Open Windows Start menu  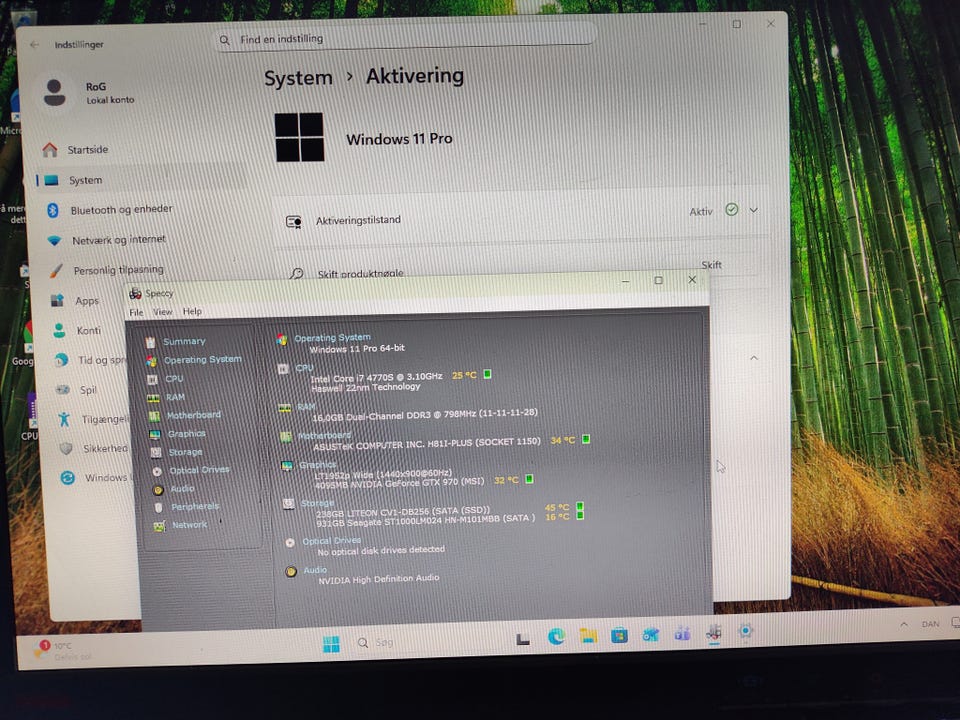click(x=331, y=644)
